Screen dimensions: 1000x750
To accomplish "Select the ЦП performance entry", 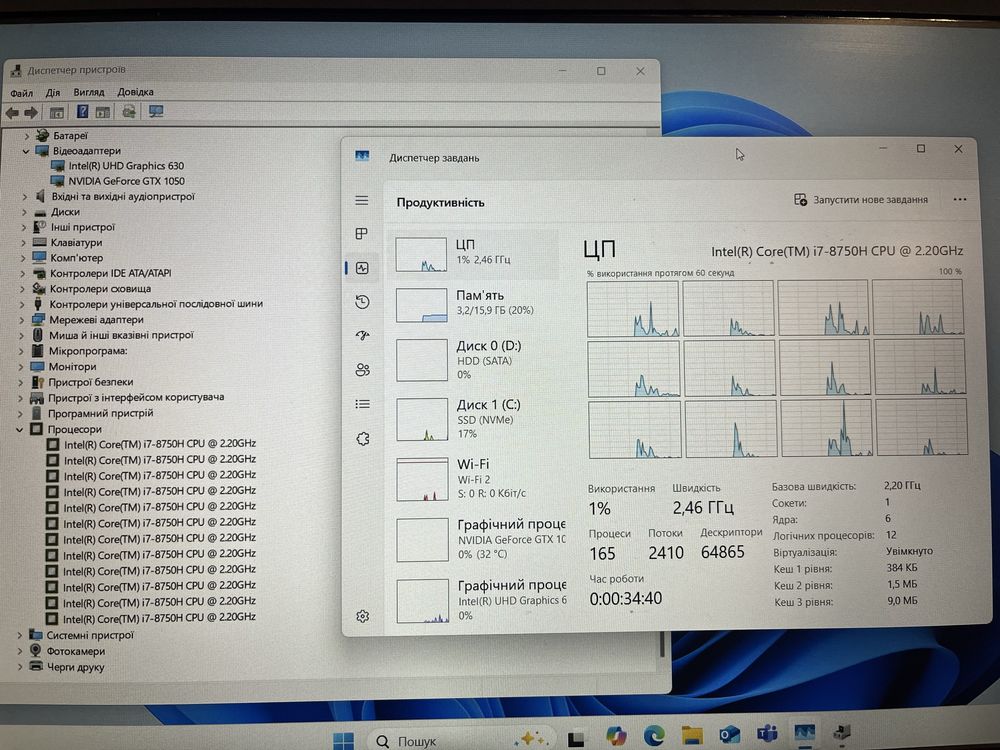I will point(473,253).
